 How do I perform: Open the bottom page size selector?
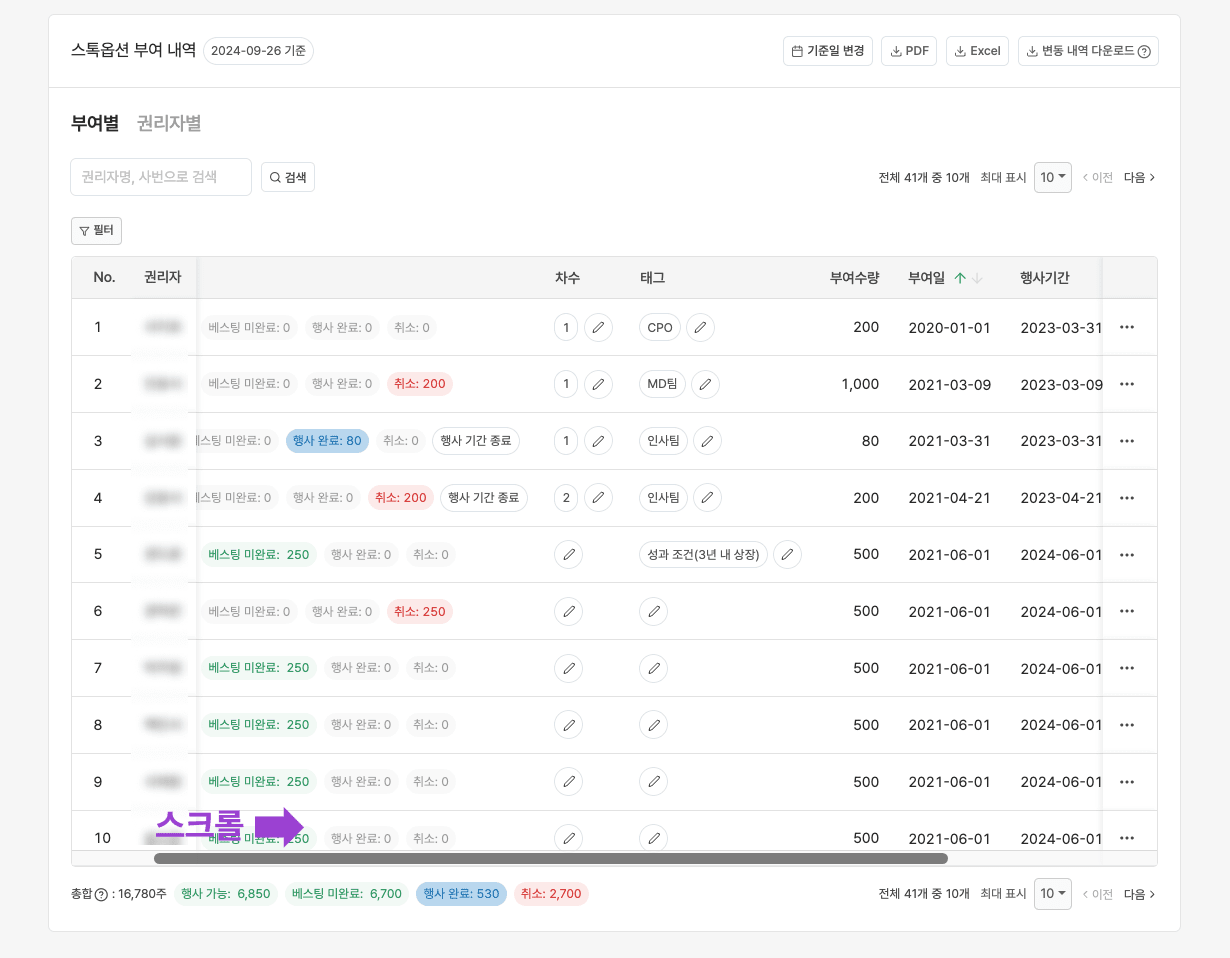click(1052, 893)
